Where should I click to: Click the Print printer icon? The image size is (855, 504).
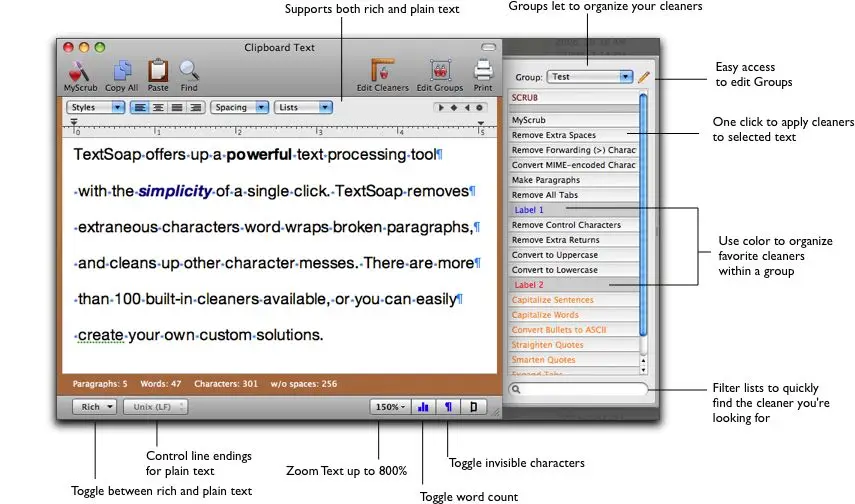[x=483, y=71]
